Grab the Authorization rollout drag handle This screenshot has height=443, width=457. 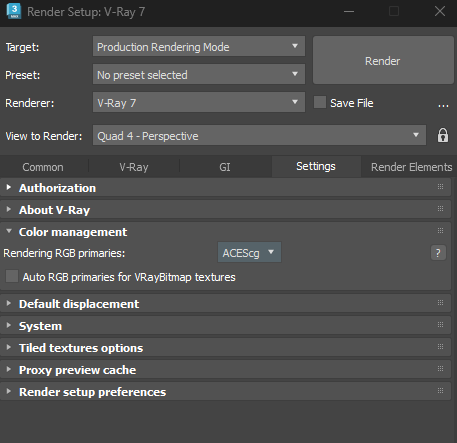pos(440,187)
